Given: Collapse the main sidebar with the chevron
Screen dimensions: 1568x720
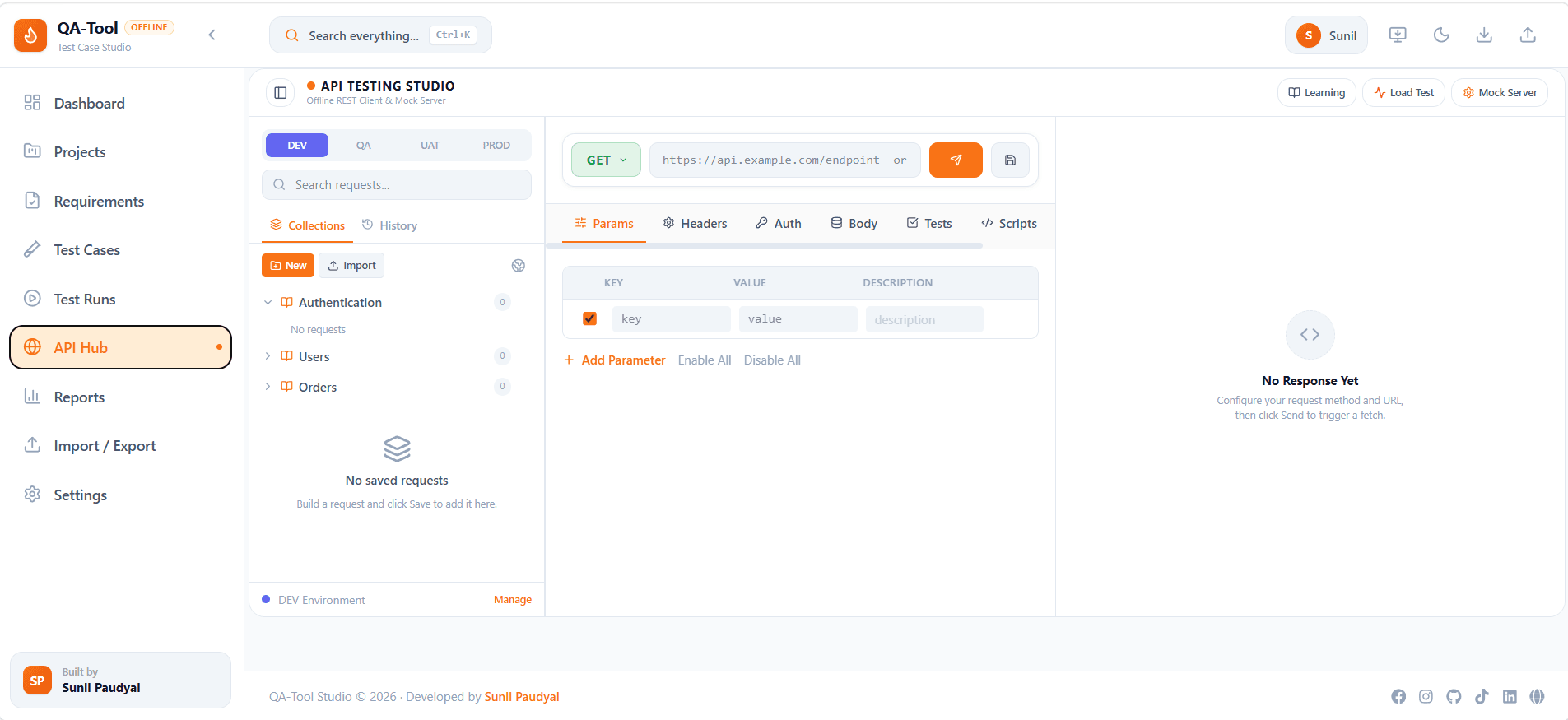Looking at the screenshot, I should pyautogui.click(x=212, y=35).
